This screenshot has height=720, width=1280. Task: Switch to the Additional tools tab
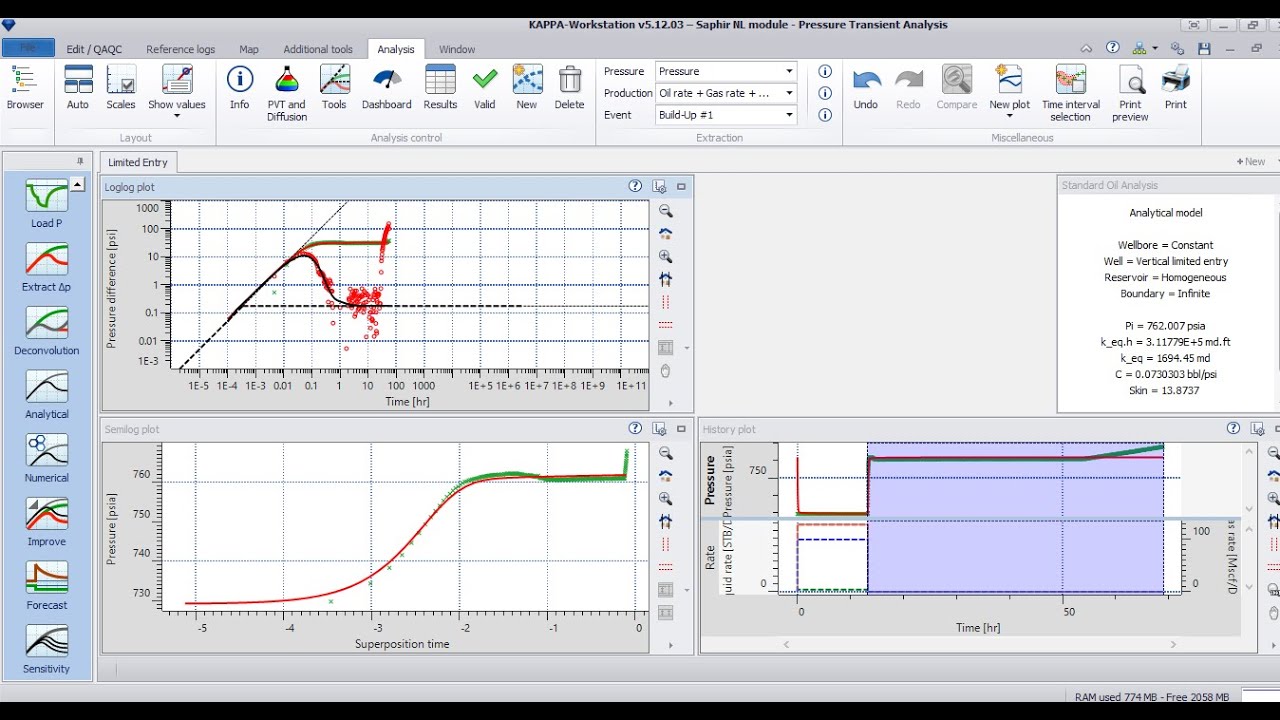(318, 49)
